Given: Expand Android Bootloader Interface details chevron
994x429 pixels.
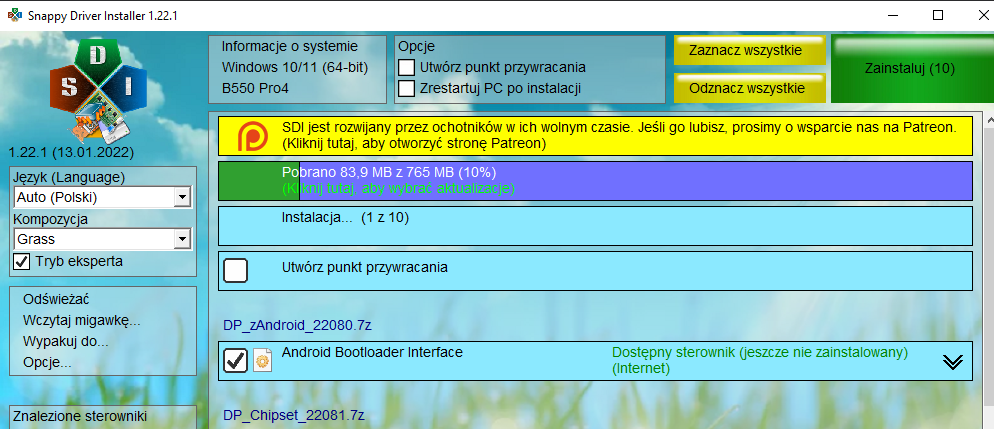Looking at the screenshot, I should coord(953,362).
